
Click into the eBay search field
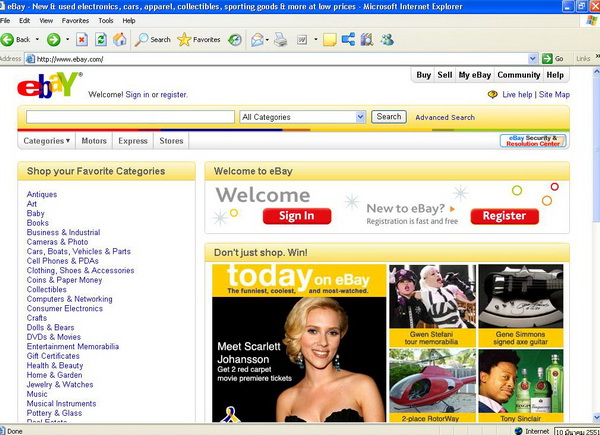click(x=130, y=117)
